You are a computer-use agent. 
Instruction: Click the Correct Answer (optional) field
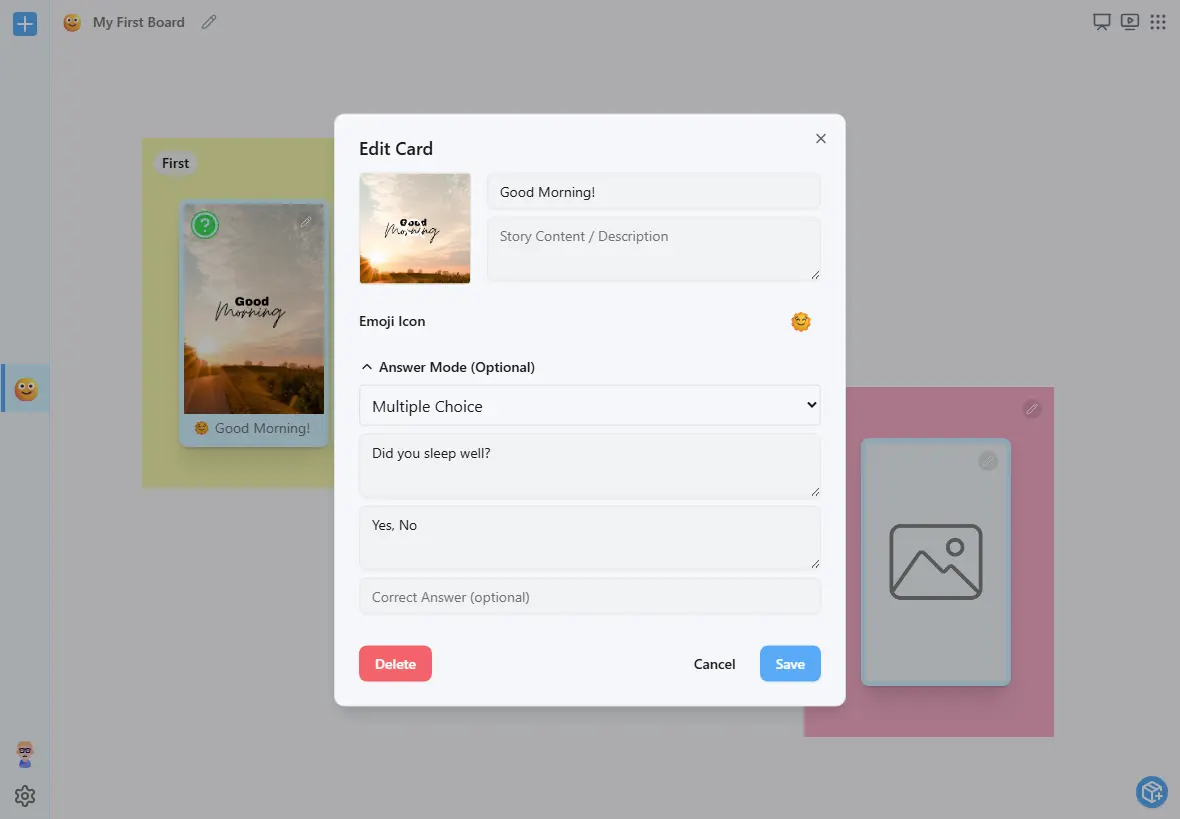(x=590, y=597)
